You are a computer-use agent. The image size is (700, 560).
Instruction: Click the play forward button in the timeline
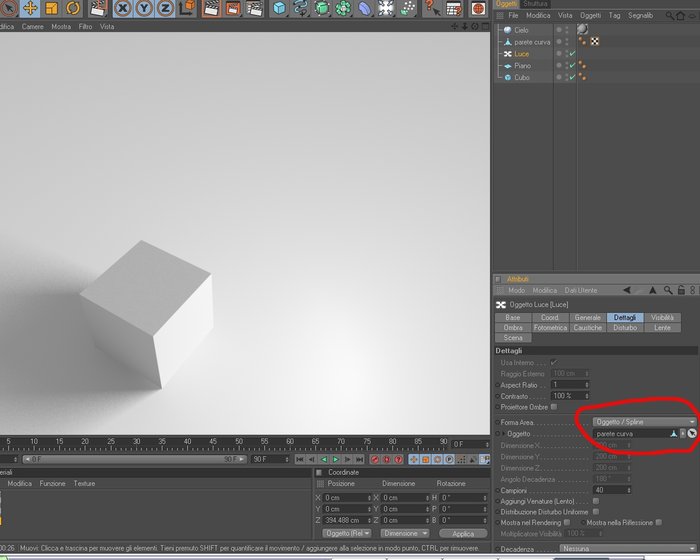tap(336, 459)
